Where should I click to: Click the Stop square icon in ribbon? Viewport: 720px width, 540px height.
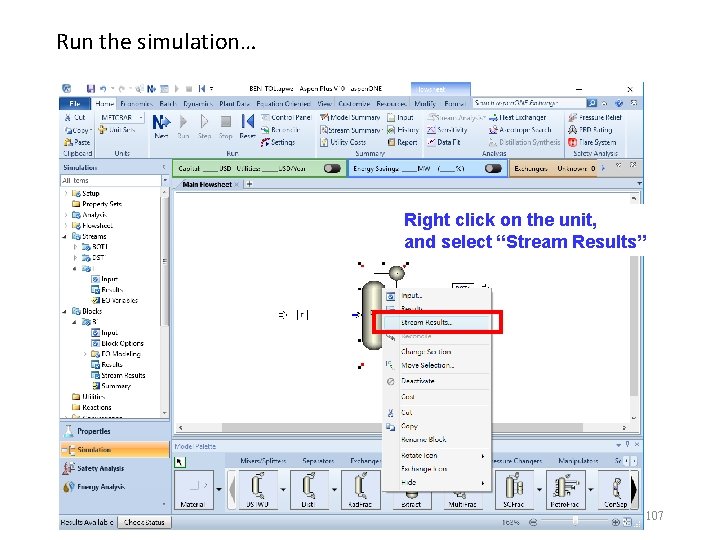pyautogui.click(x=225, y=122)
